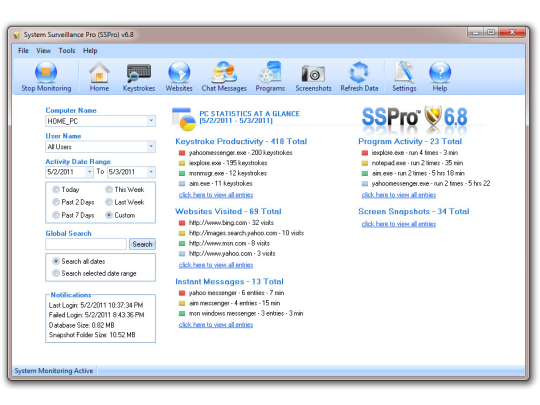
Task: Expand the User Name dropdown
Action: point(151,147)
